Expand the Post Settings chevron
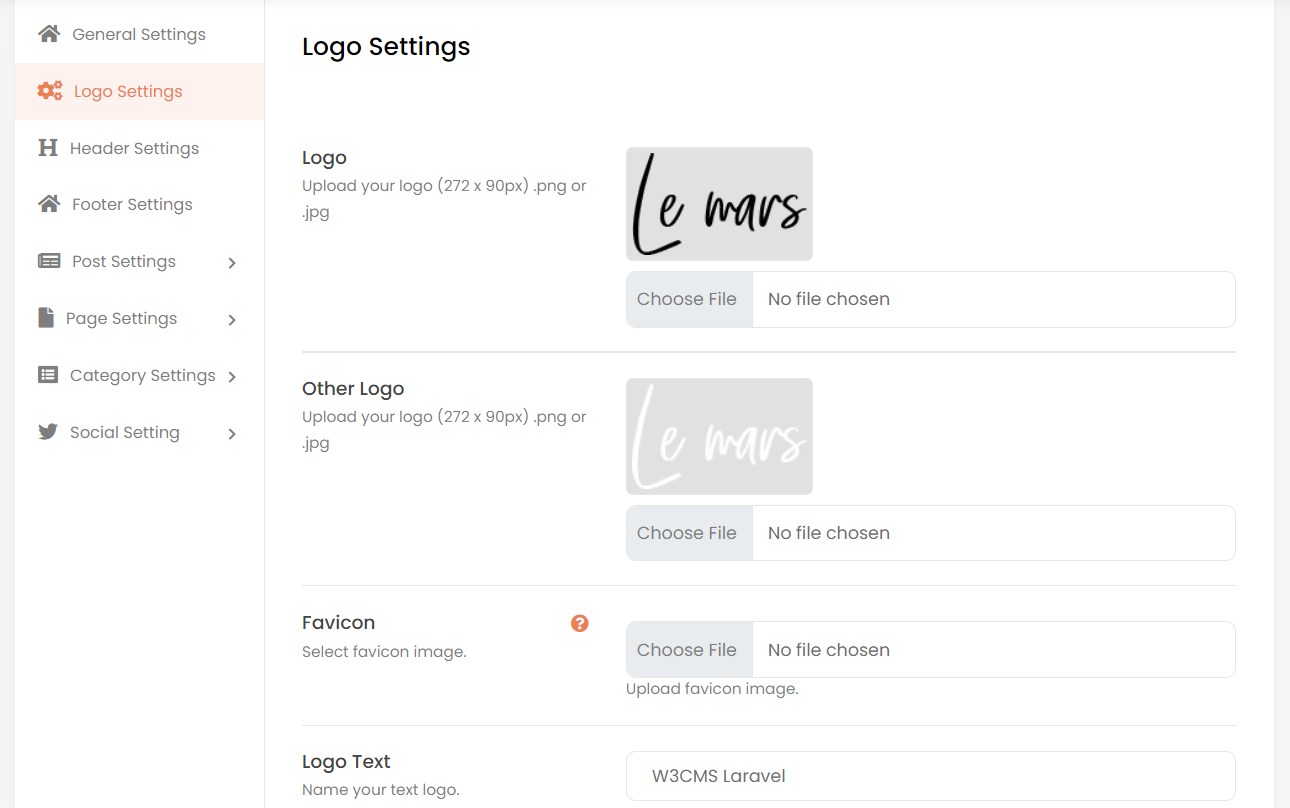1290x808 pixels. pos(232,263)
